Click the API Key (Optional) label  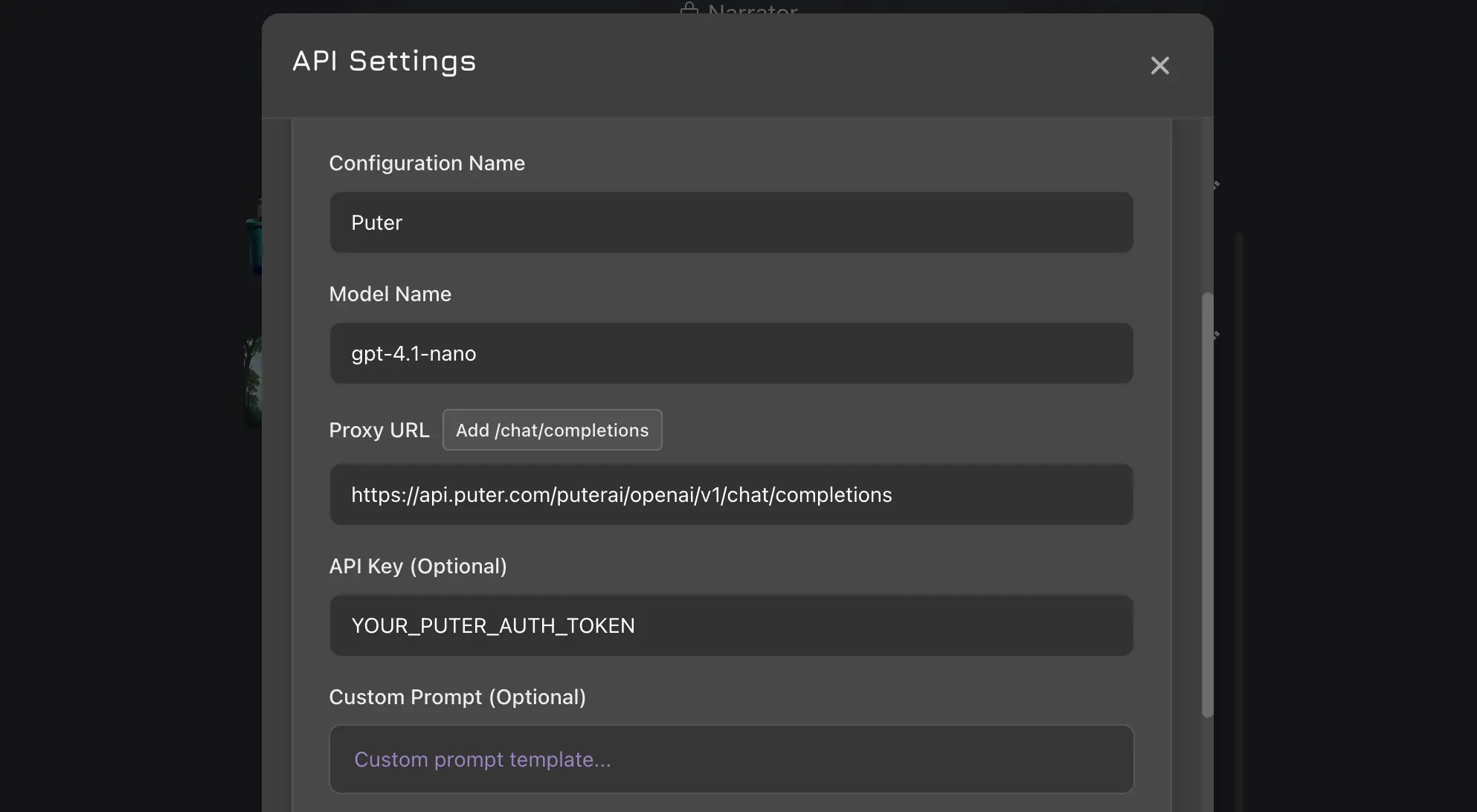[418, 566]
